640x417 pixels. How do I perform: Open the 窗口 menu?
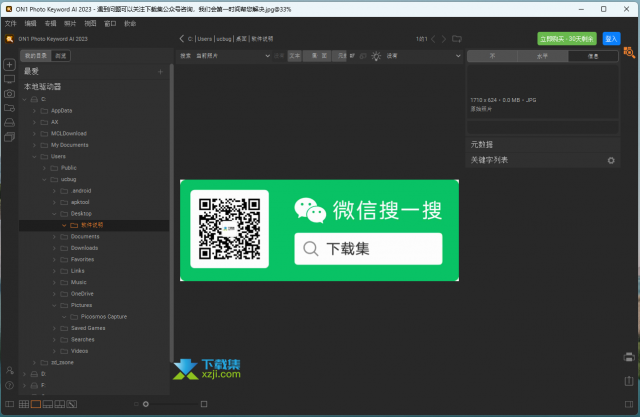click(x=110, y=24)
